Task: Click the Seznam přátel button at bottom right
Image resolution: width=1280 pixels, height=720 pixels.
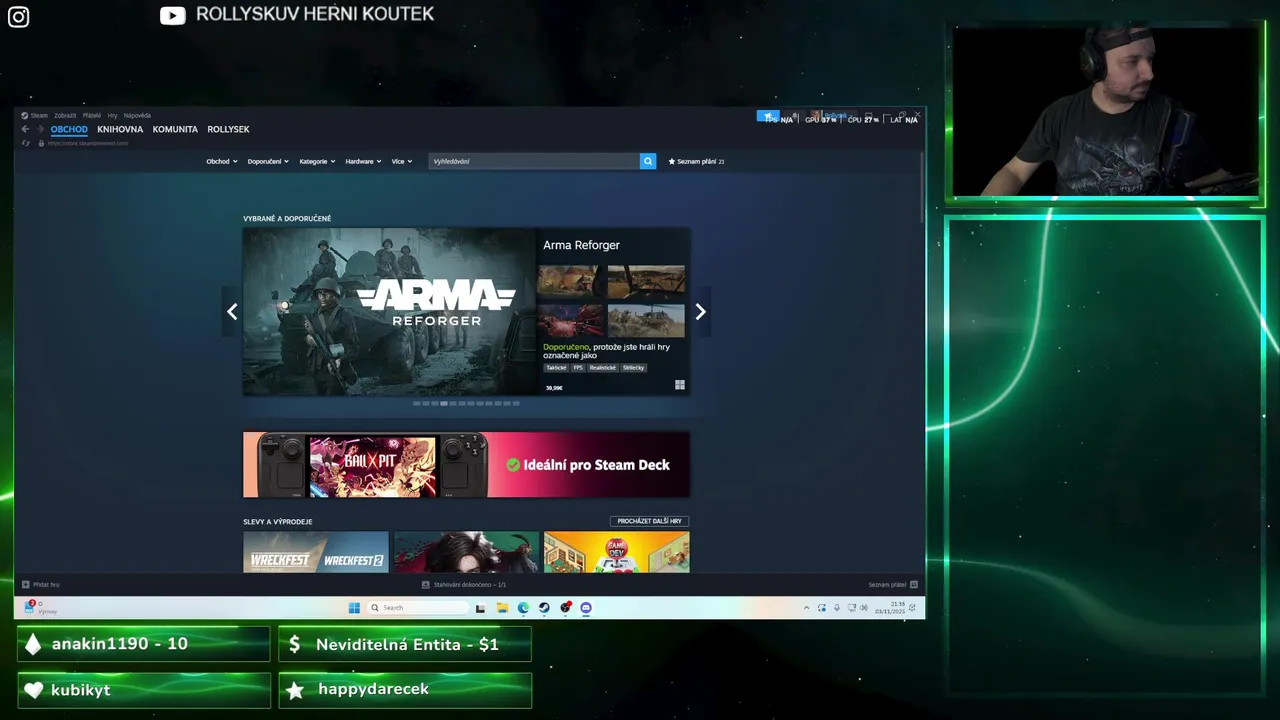Action: coord(893,584)
